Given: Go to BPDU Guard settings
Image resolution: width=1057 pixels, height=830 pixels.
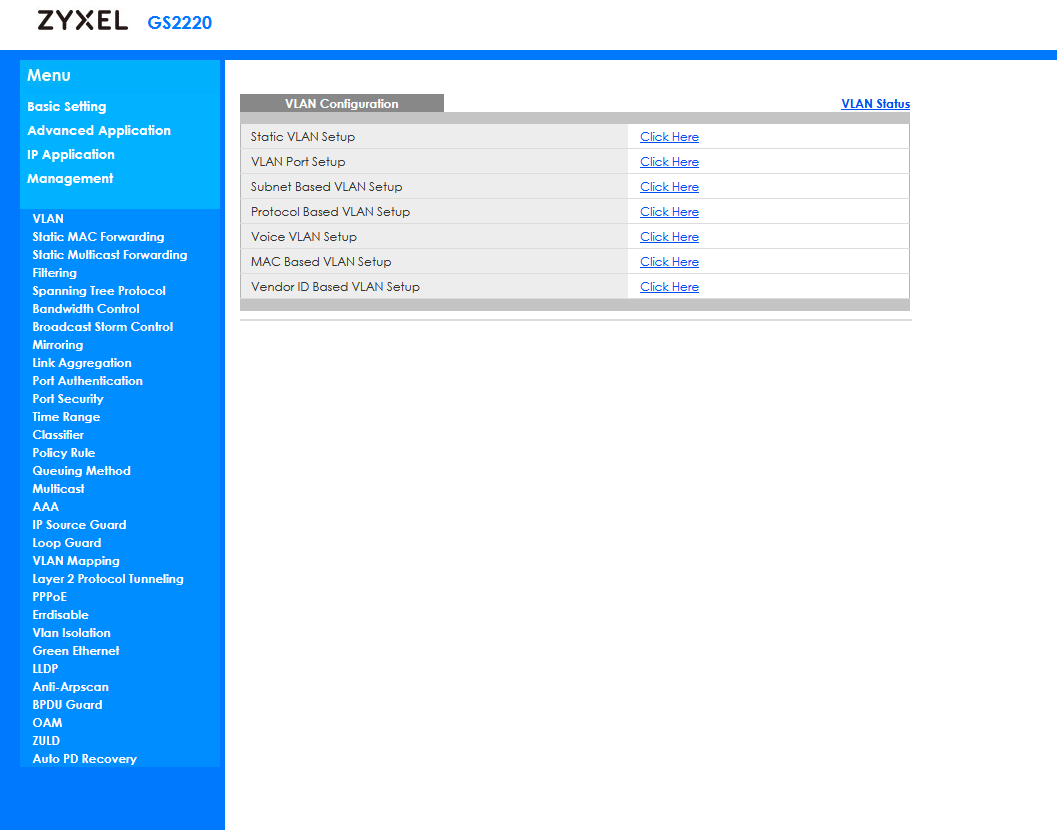Looking at the screenshot, I should click(x=67, y=705).
